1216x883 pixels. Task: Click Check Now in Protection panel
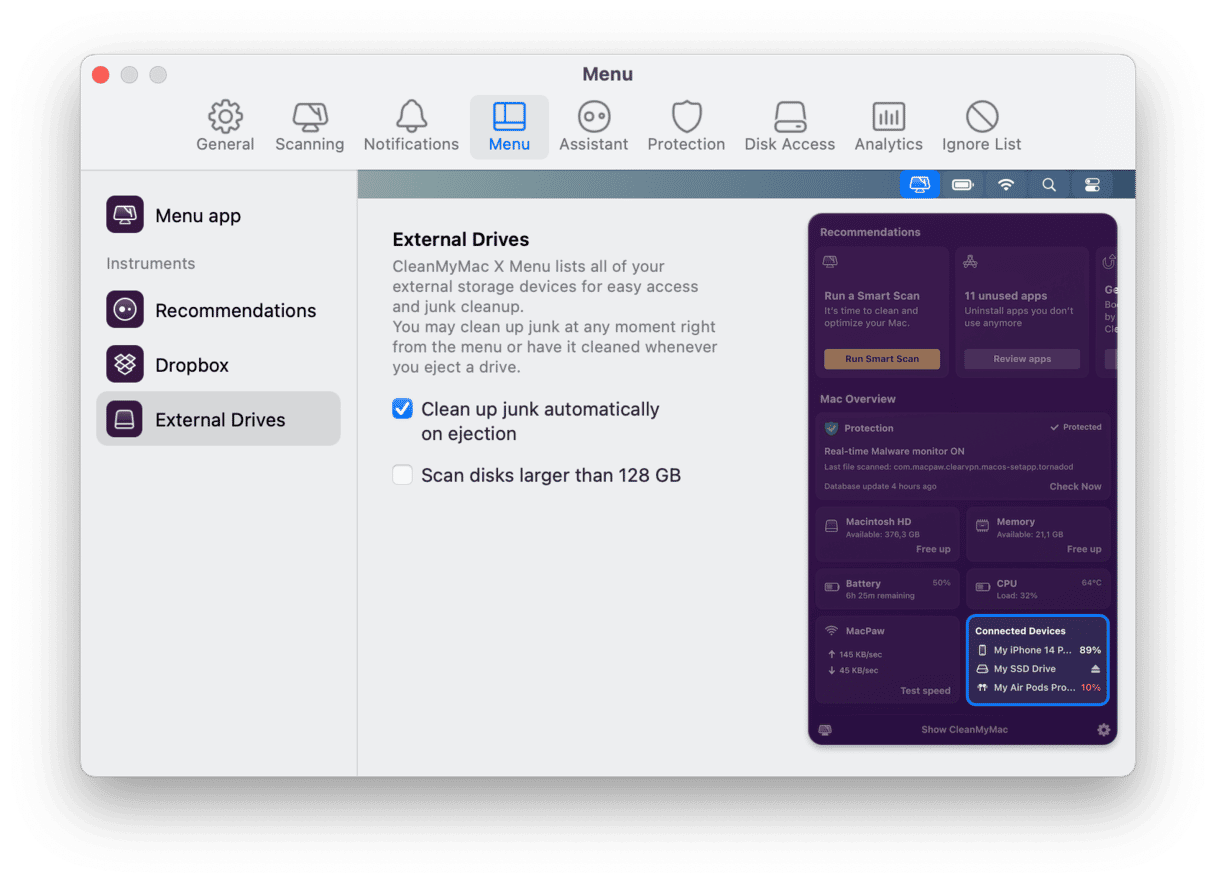pos(1075,487)
